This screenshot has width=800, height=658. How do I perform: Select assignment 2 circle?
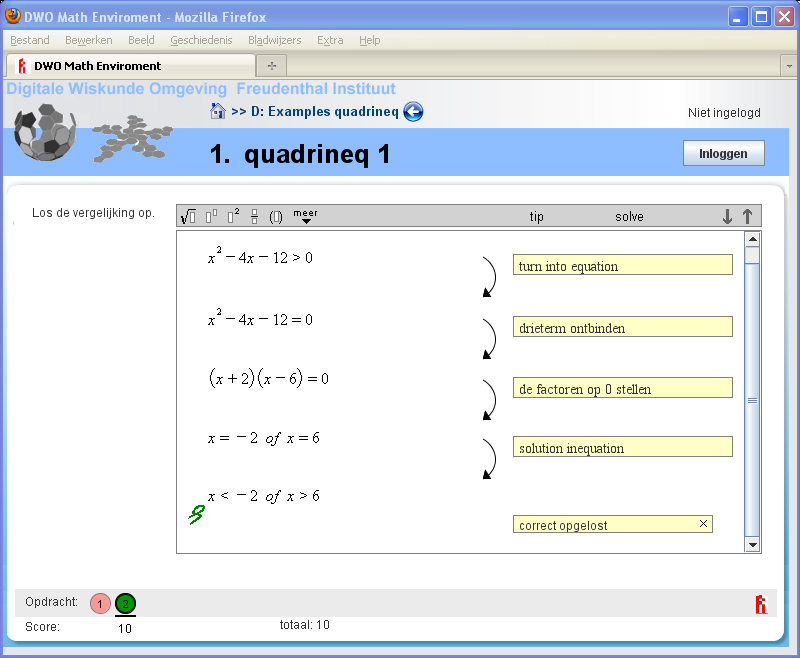tap(126, 604)
